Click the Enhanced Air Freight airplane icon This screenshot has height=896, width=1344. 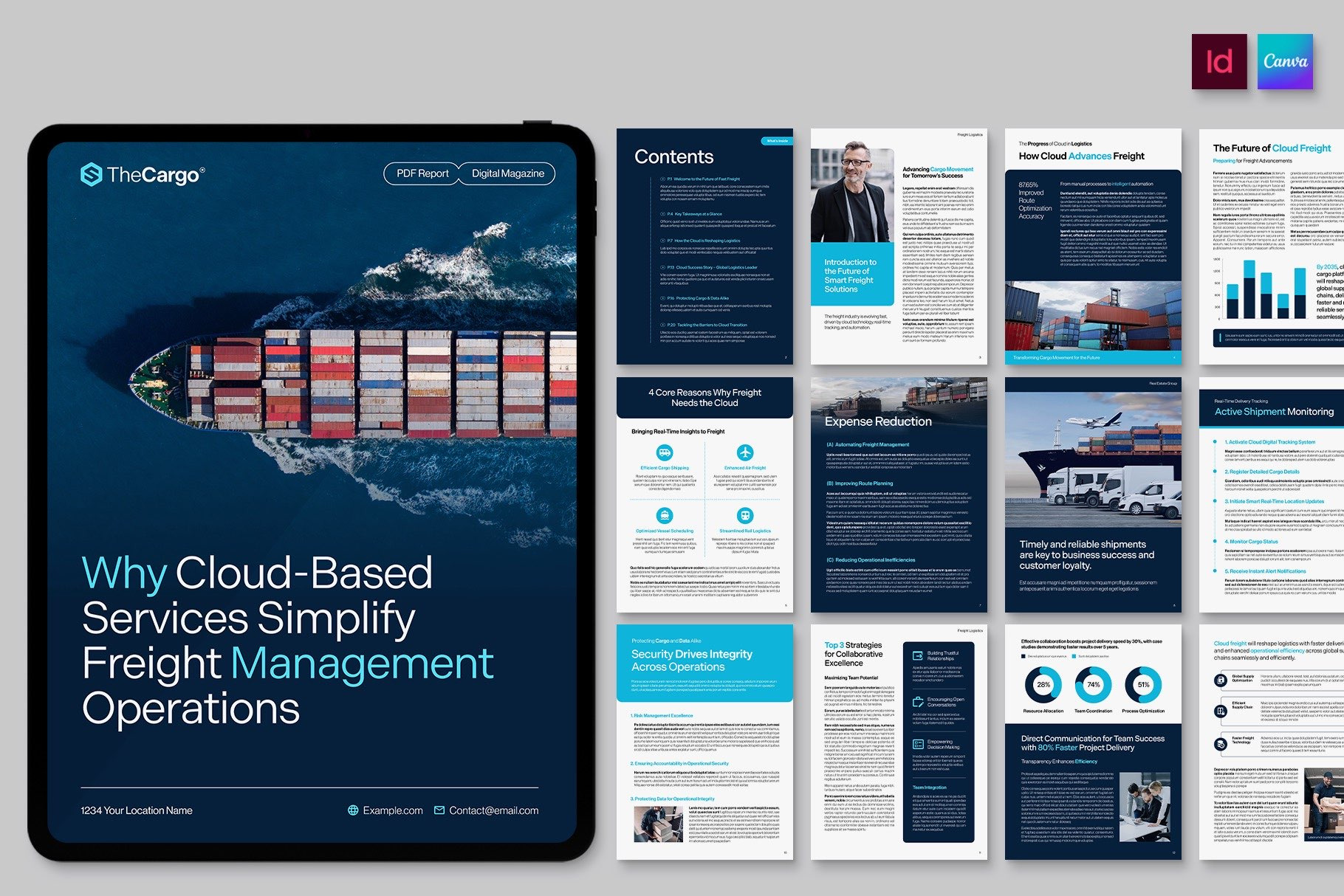[x=744, y=452]
